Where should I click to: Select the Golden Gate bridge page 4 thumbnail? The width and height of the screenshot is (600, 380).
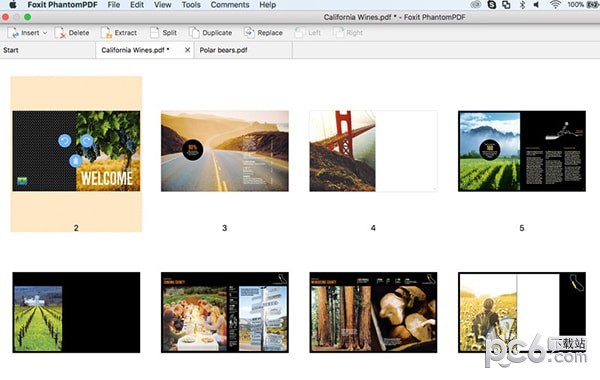(x=373, y=151)
